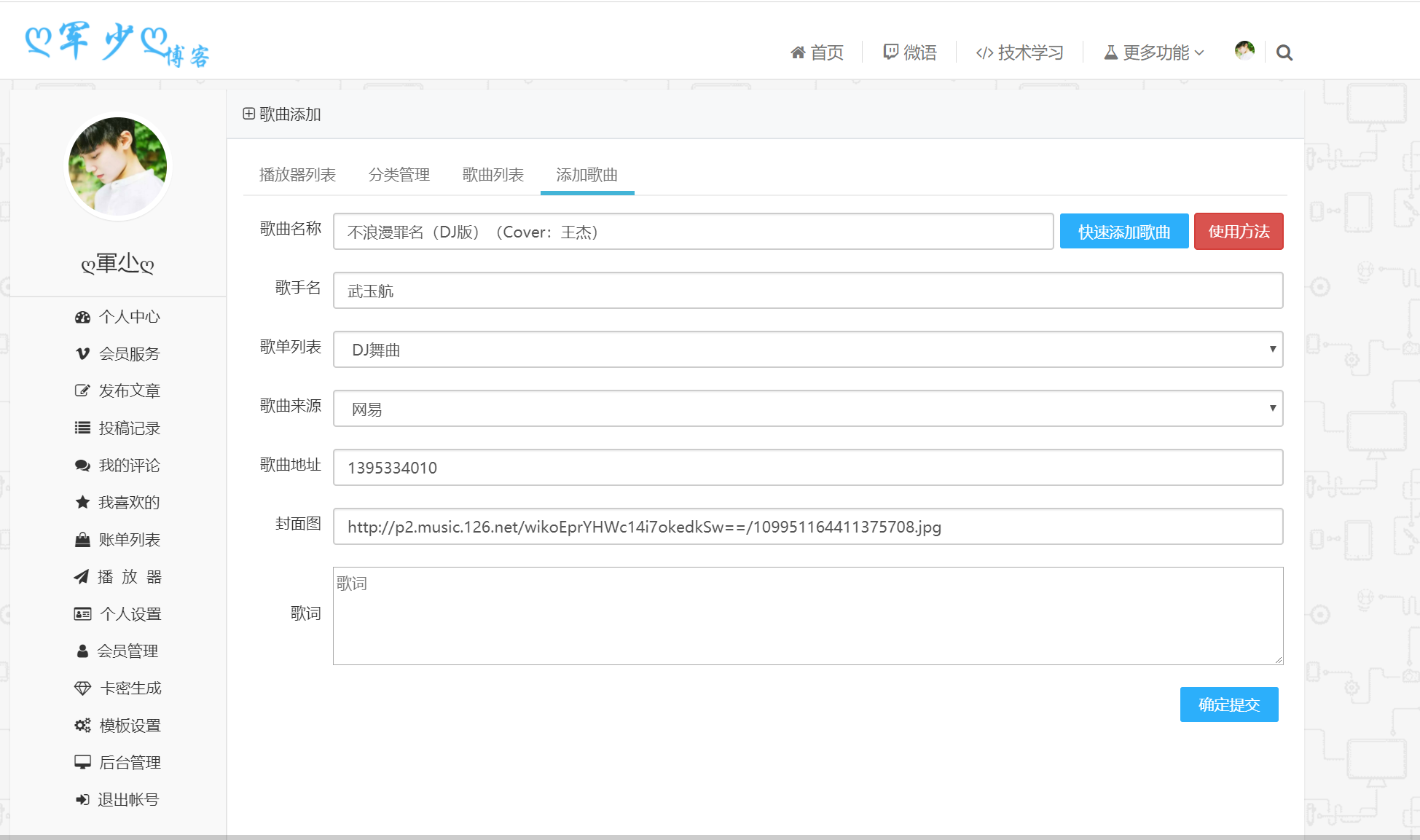Viewport: 1420px width, 840px height.
Task: Click the 确定提交 submit button
Action: pos(1229,704)
